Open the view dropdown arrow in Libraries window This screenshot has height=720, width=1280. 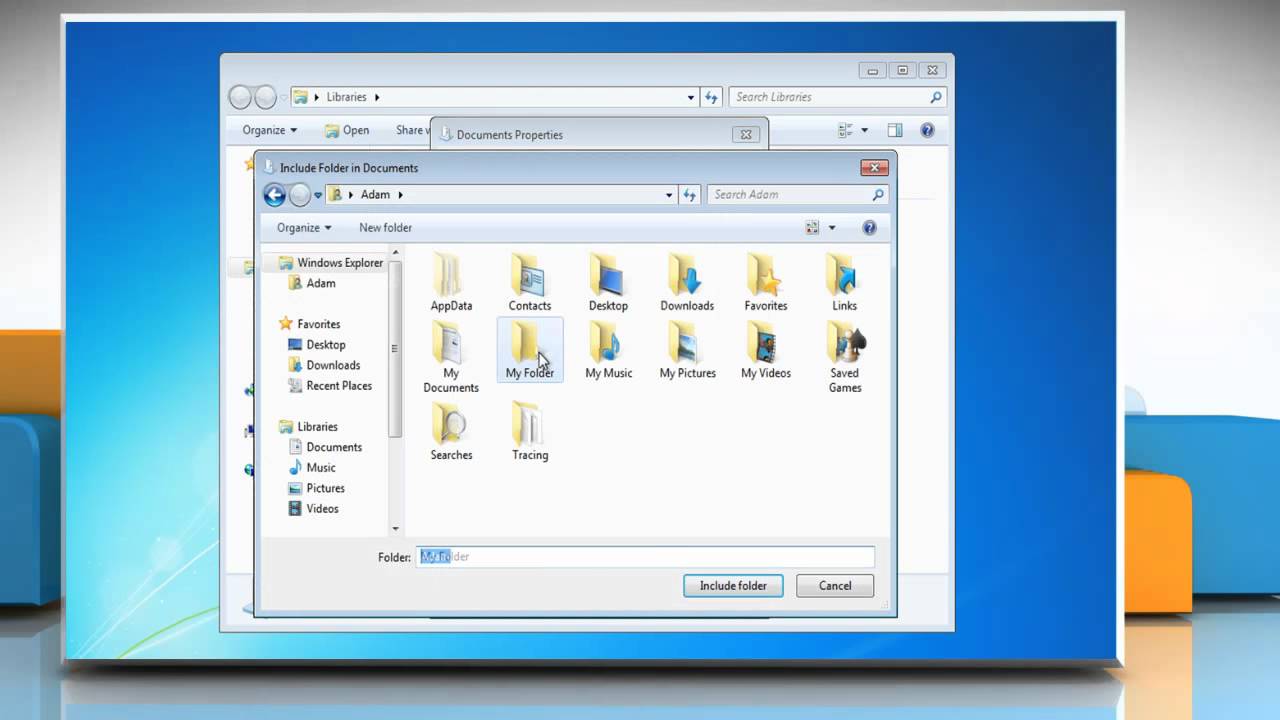[x=864, y=130]
